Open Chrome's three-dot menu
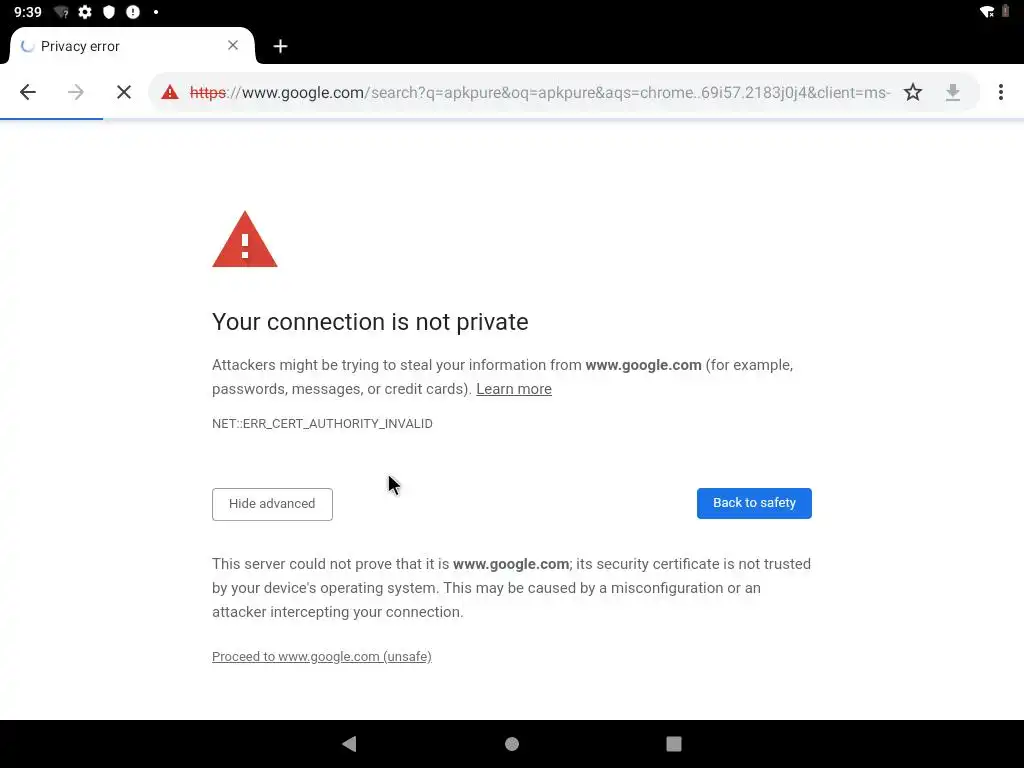 pos(1000,92)
